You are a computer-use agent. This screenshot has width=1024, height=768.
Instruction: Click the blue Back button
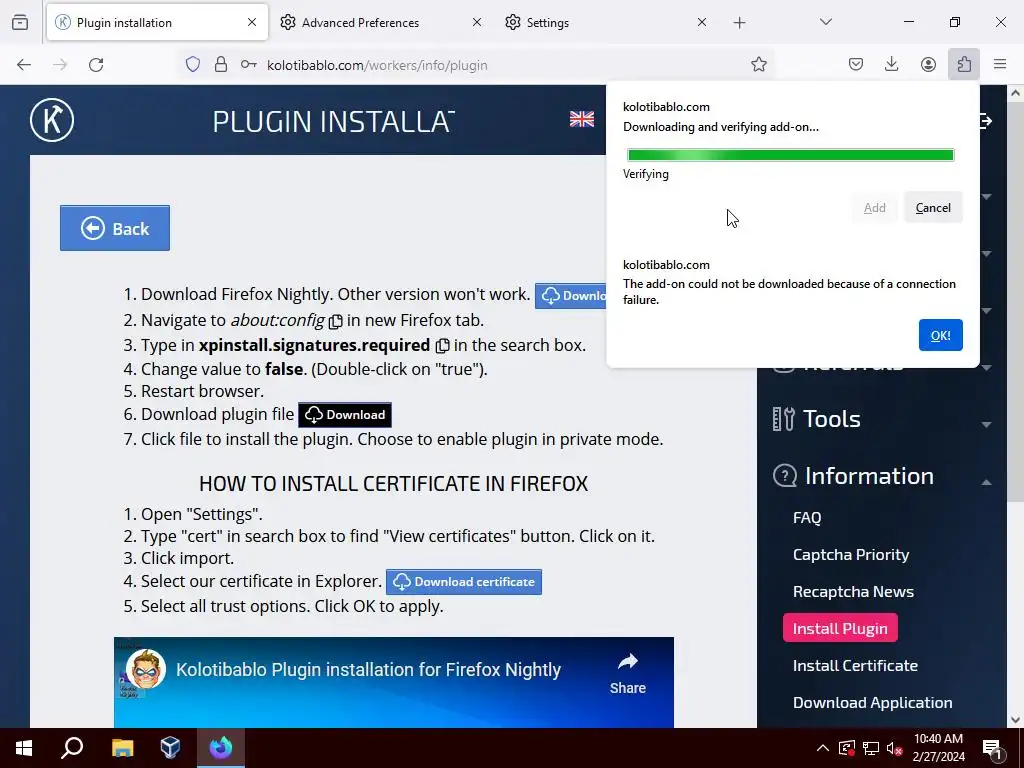115,228
